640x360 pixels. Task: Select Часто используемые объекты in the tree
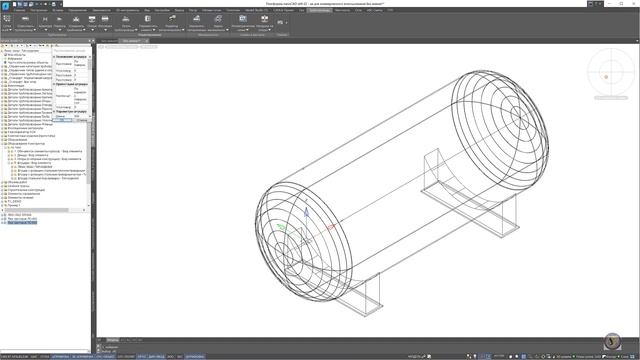(28, 62)
